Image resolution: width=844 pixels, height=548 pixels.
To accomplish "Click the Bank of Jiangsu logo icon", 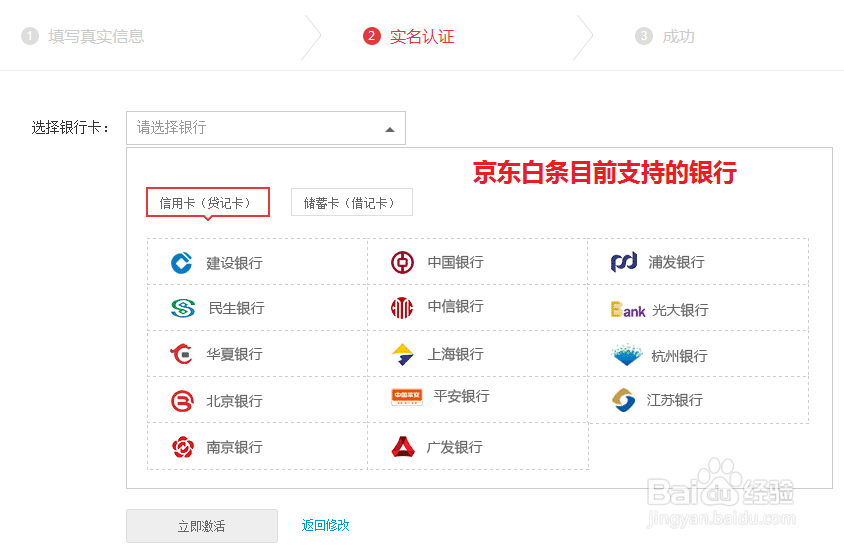I will (624, 400).
